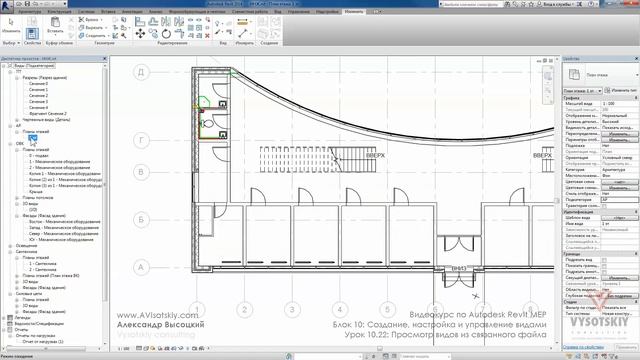This screenshot has height=360, width=640.
Task: Select the Move tool
Action: 140,33
